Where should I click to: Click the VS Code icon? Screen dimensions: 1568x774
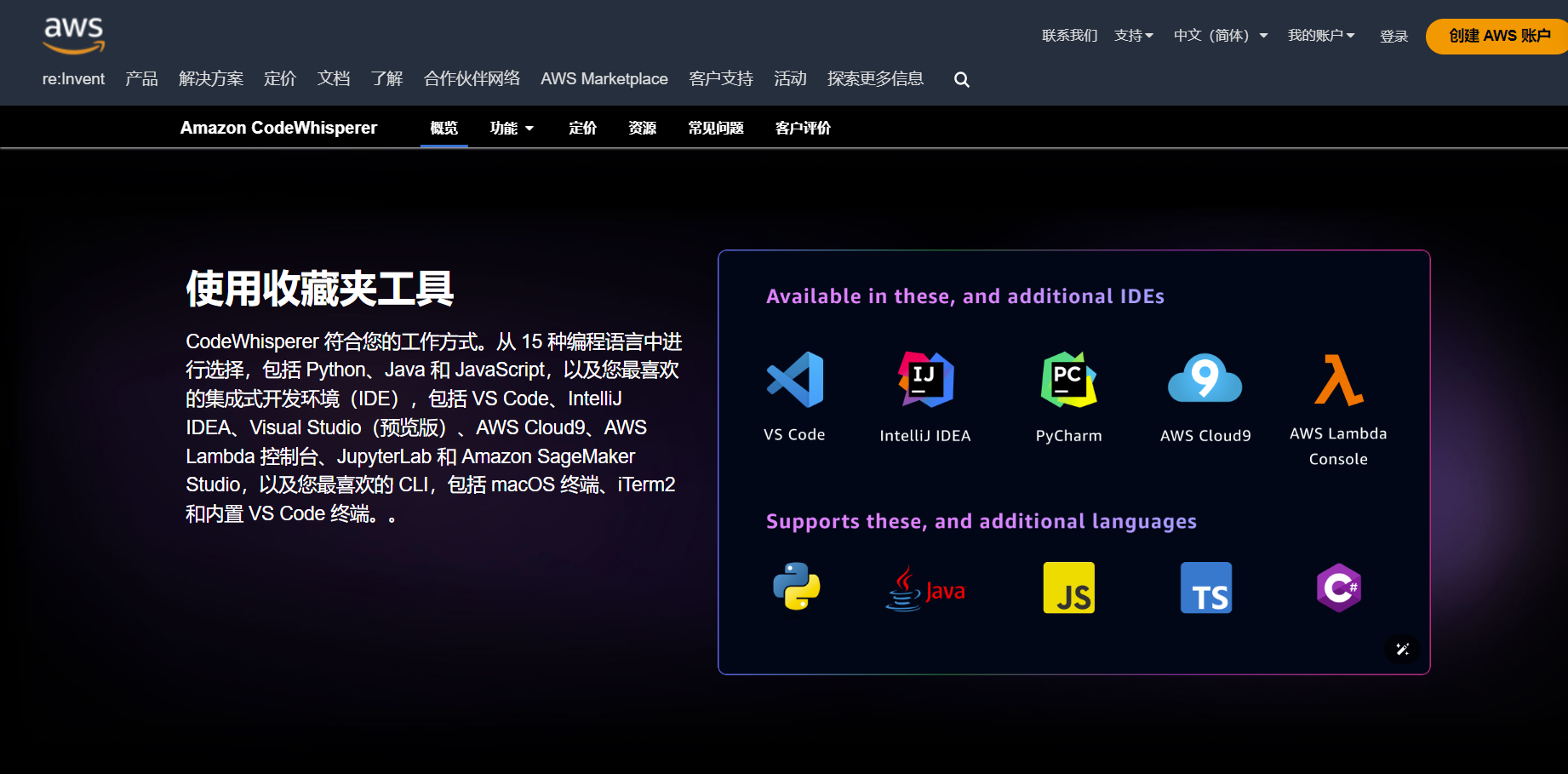795,380
